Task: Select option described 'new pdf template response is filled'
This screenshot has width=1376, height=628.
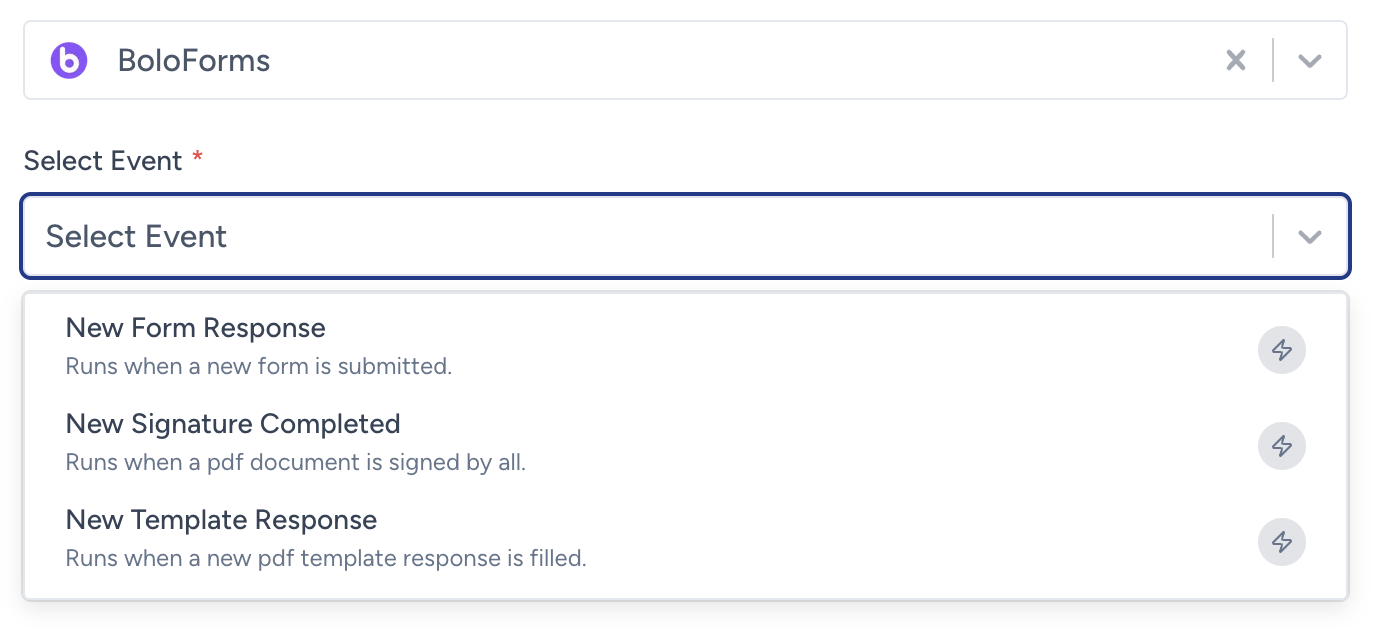Action: tap(326, 558)
